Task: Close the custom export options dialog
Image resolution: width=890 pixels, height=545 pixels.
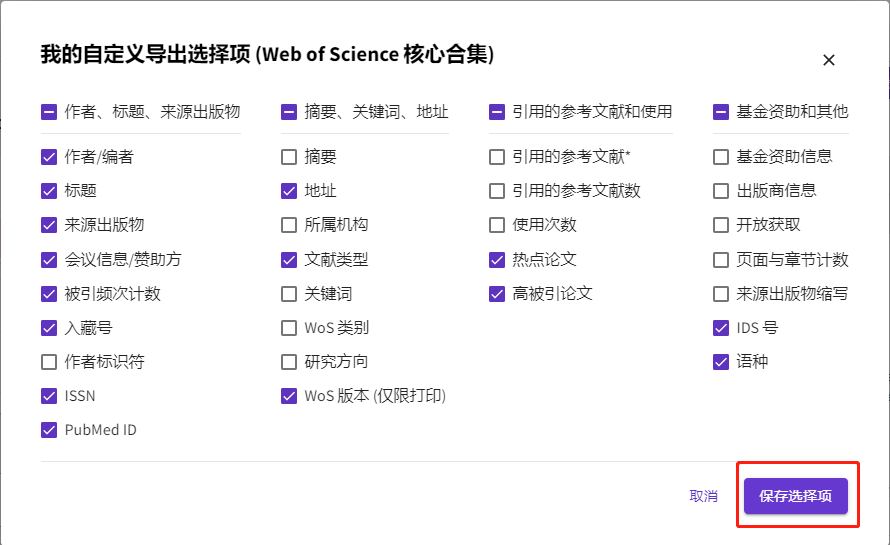Action: 828,60
